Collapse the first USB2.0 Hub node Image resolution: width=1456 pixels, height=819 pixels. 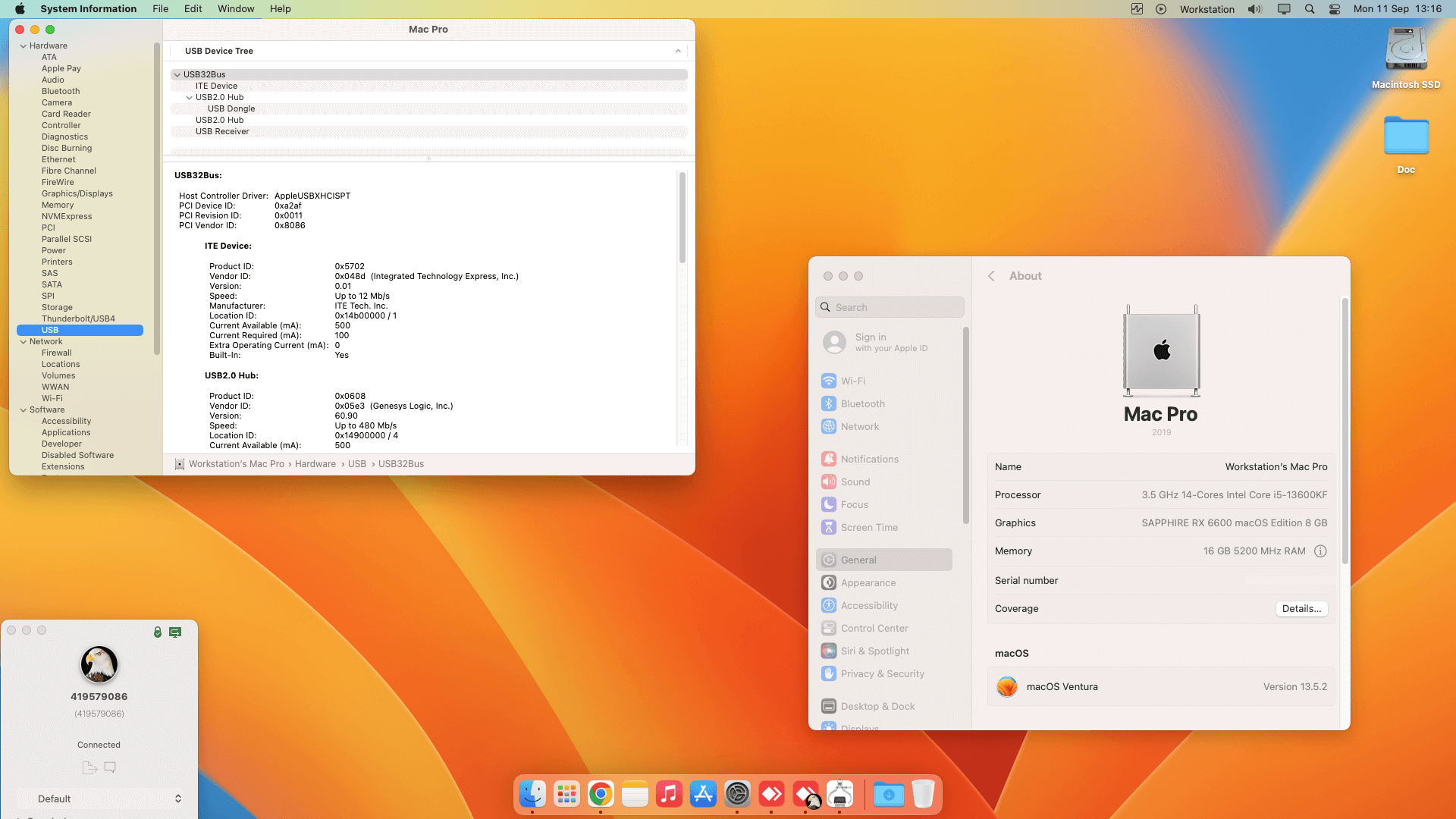(189, 97)
